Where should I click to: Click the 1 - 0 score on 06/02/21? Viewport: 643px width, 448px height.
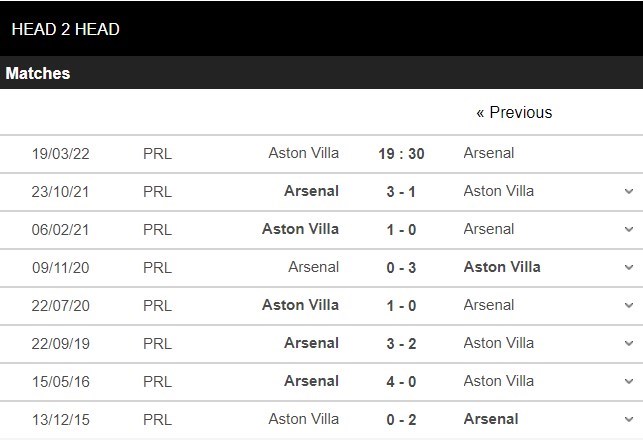click(401, 230)
